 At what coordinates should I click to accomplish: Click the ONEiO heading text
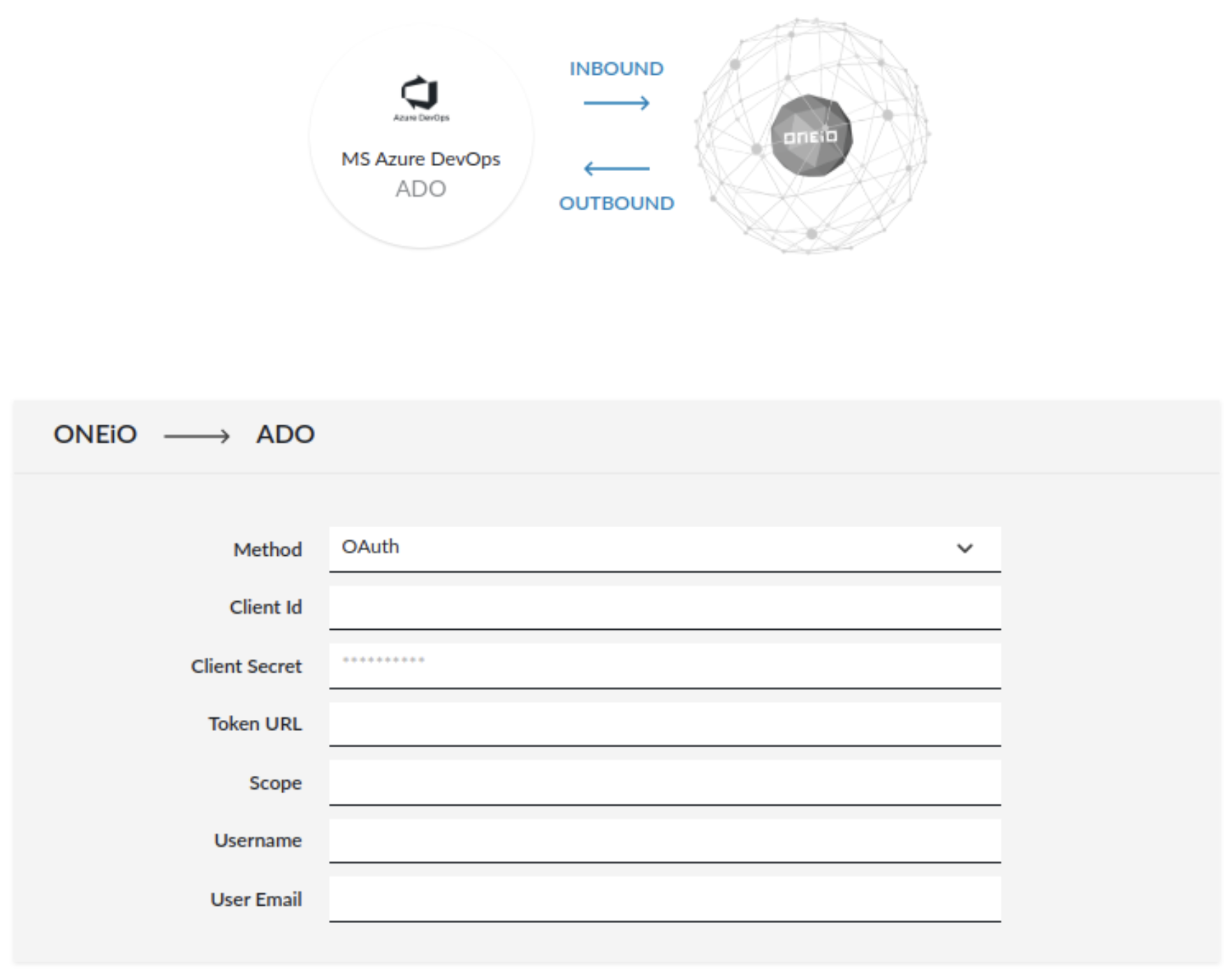point(95,434)
